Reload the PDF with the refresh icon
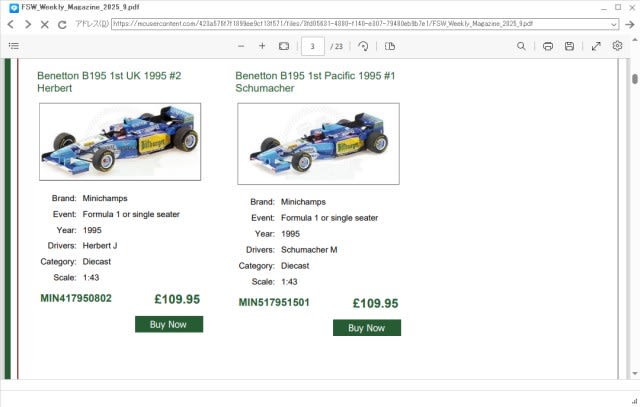This screenshot has height=407, width=640. click(62, 24)
